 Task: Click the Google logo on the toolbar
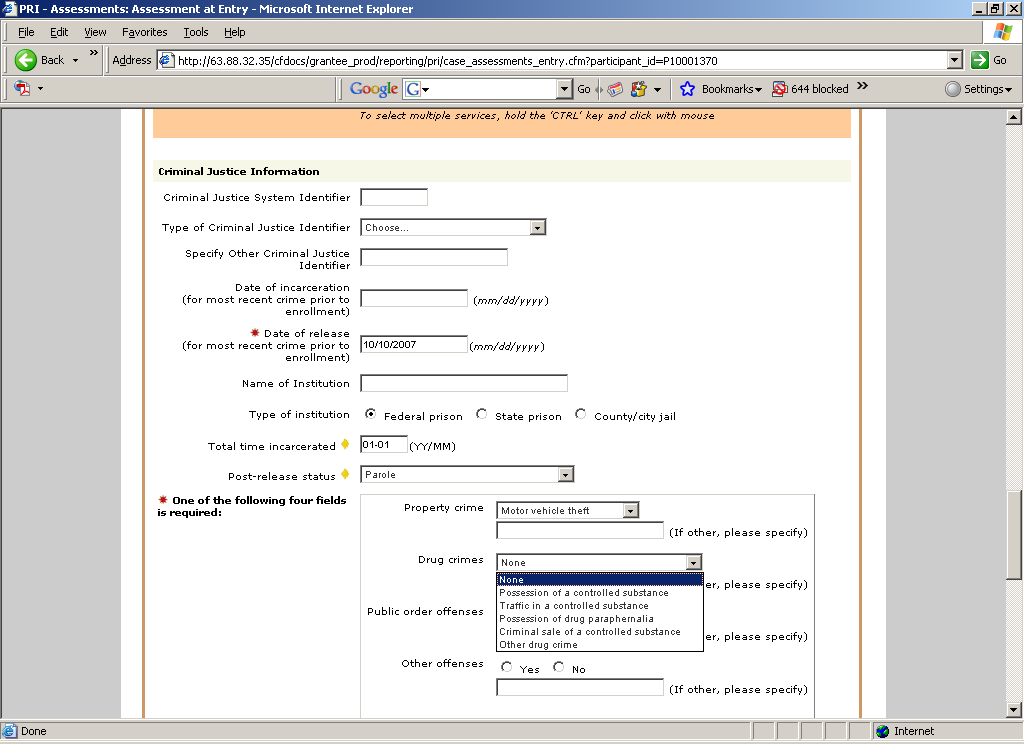coord(374,89)
